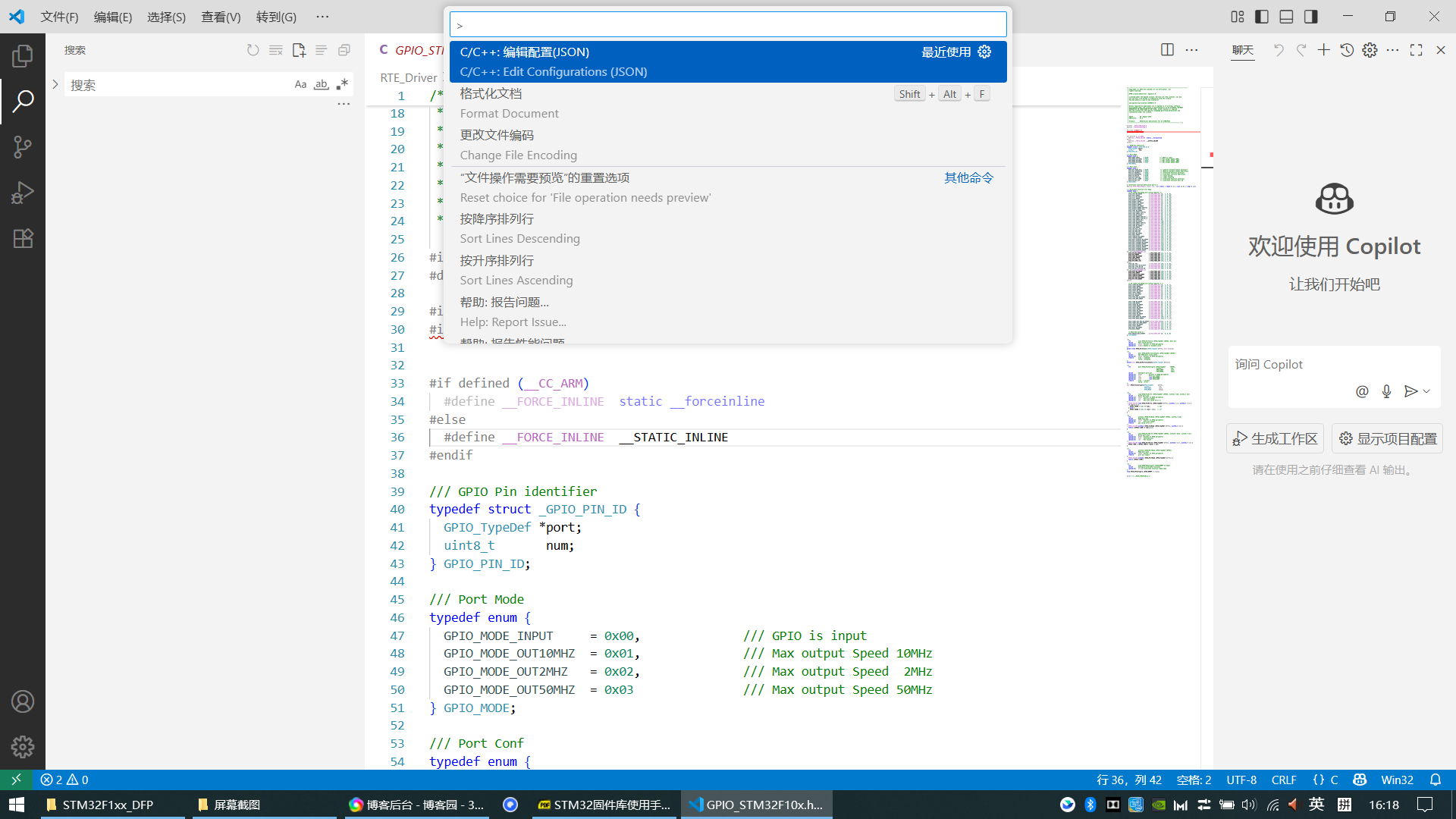
Task: Open Extensions view icon
Action: coord(23,238)
